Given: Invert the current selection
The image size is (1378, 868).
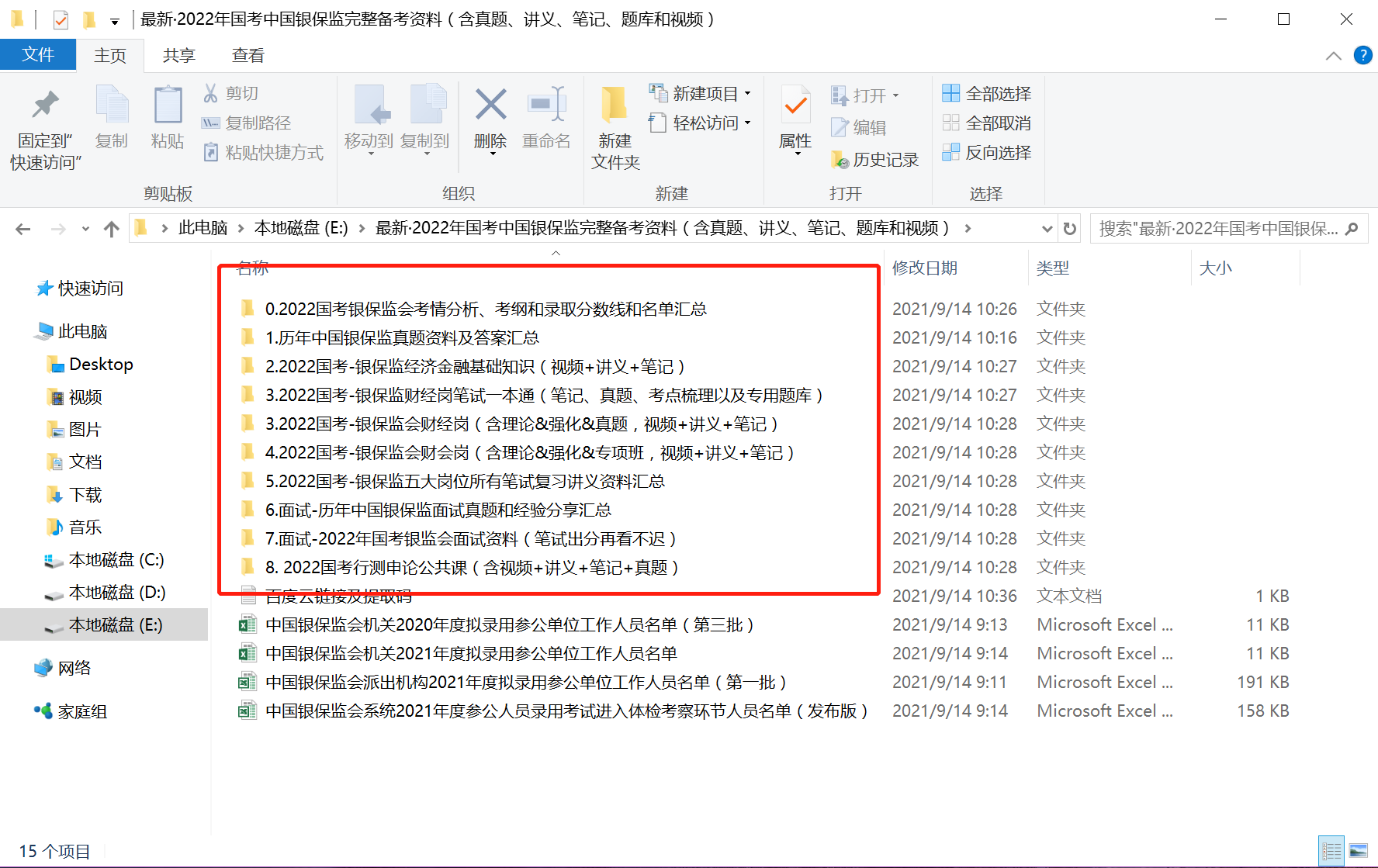Looking at the screenshot, I should tap(987, 152).
